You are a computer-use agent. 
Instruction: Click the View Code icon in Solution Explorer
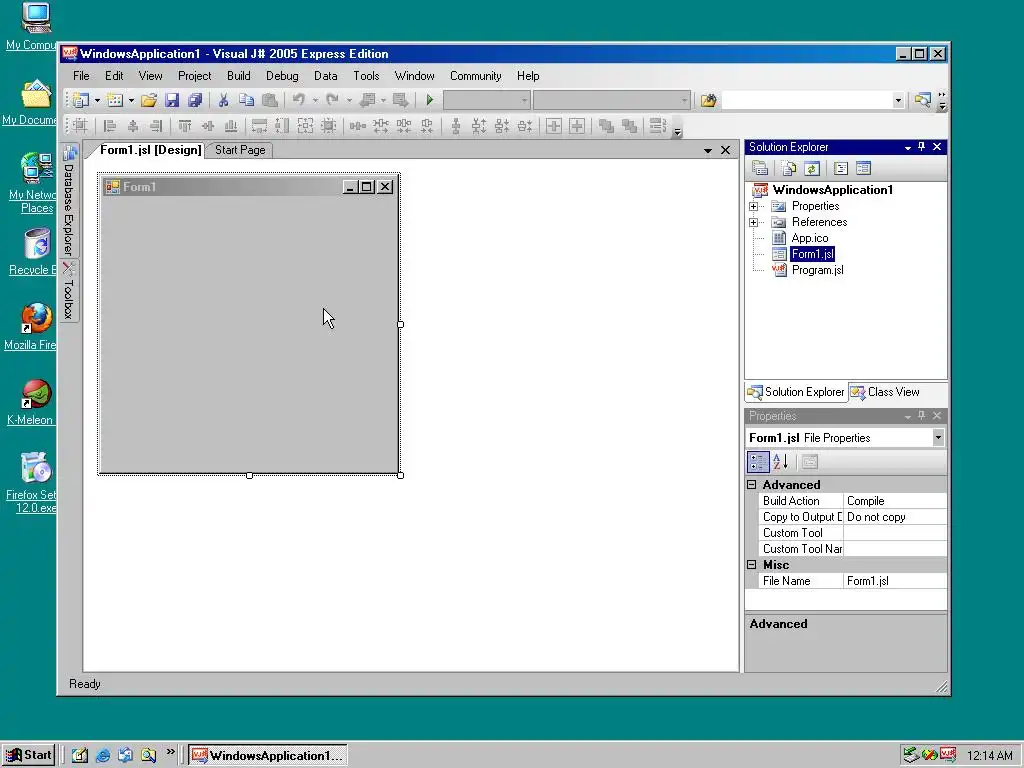coord(841,168)
